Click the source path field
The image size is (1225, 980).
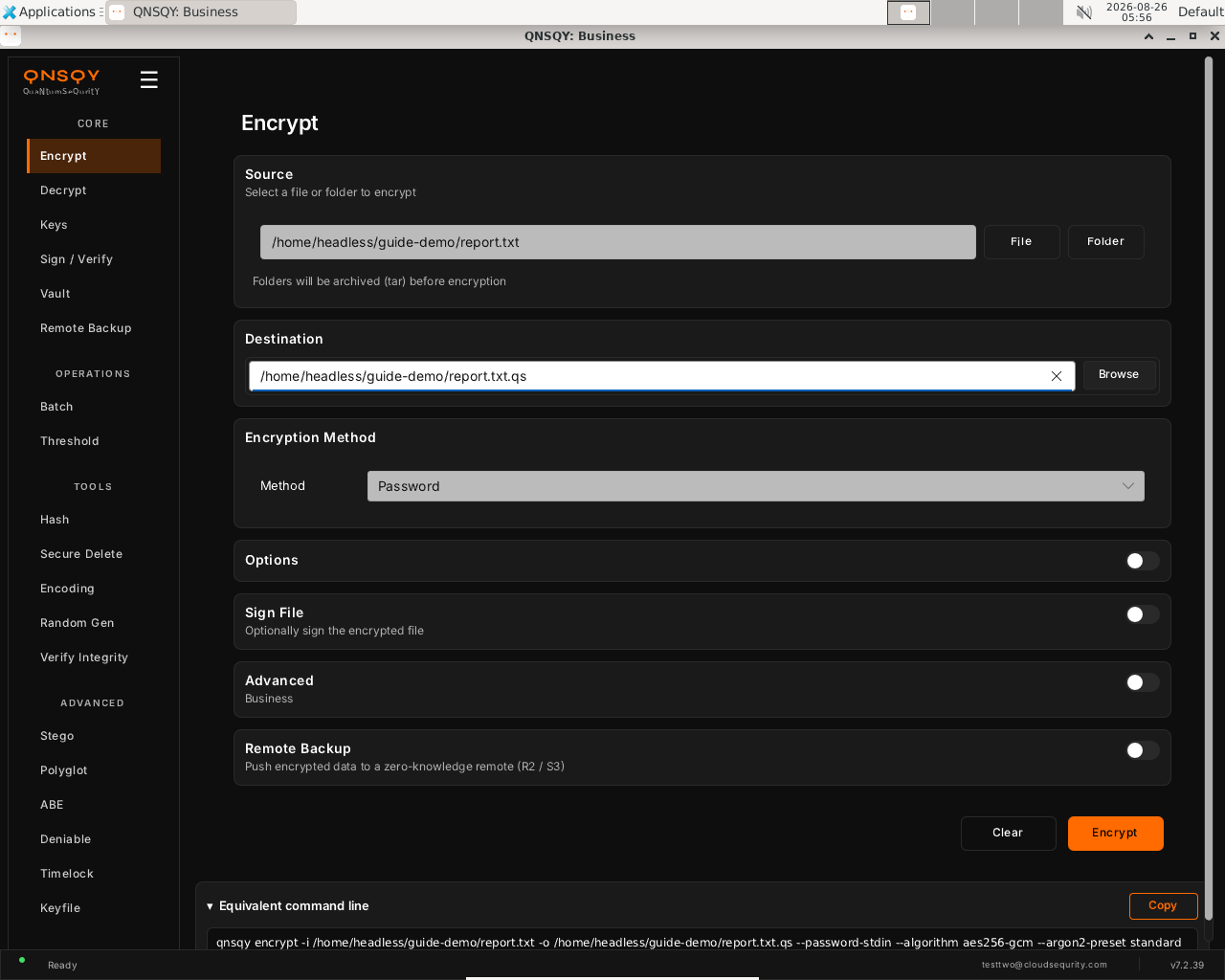coord(617,242)
